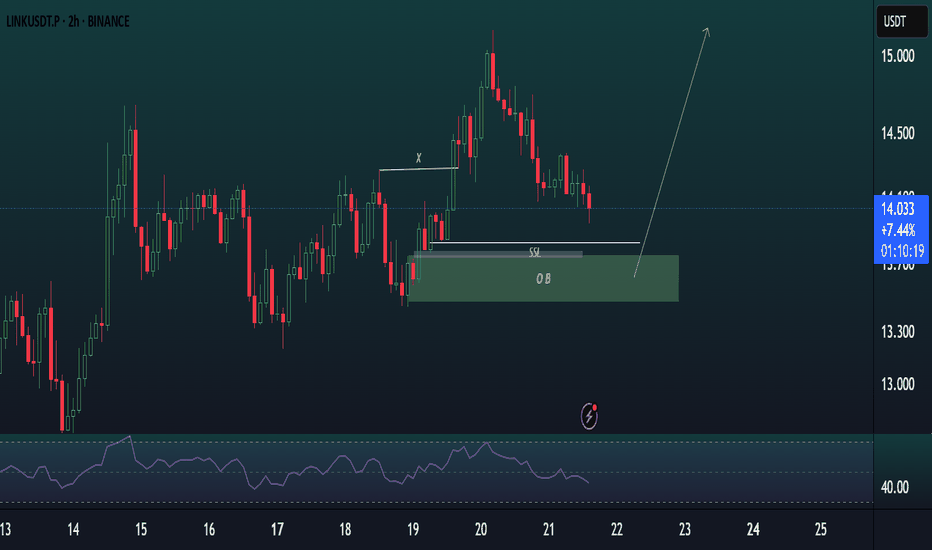The height and width of the screenshot is (550, 932).
Task: Select the SSL text label
Action: [x=535, y=253]
